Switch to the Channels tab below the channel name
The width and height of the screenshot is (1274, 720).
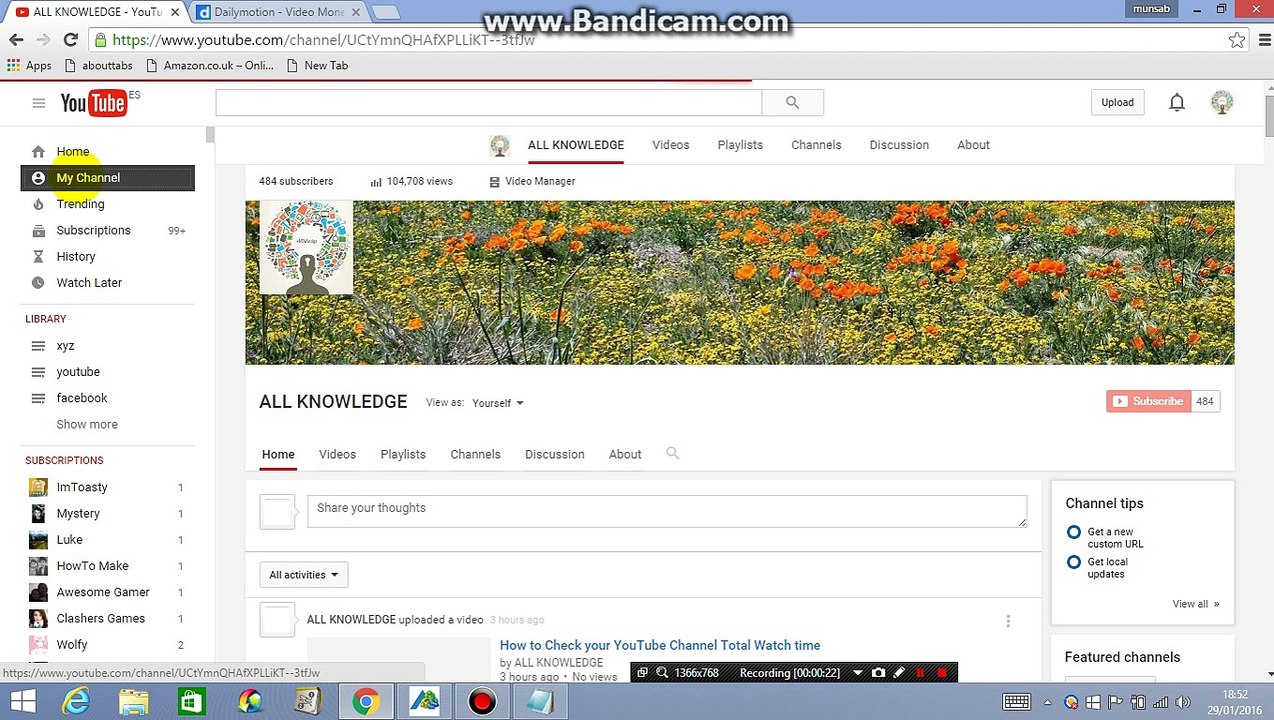[x=475, y=454]
